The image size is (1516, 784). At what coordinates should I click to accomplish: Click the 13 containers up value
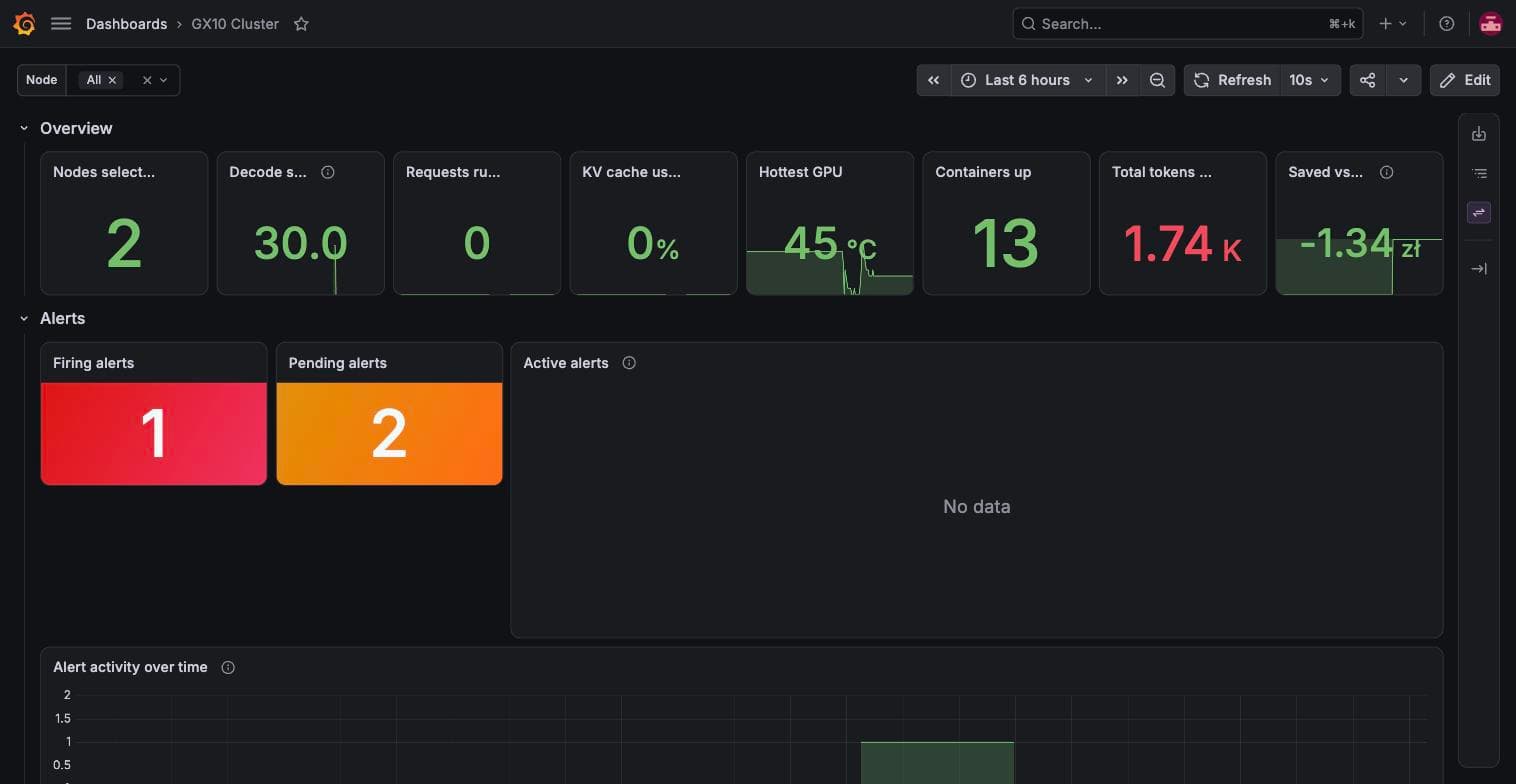[x=1005, y=243]
